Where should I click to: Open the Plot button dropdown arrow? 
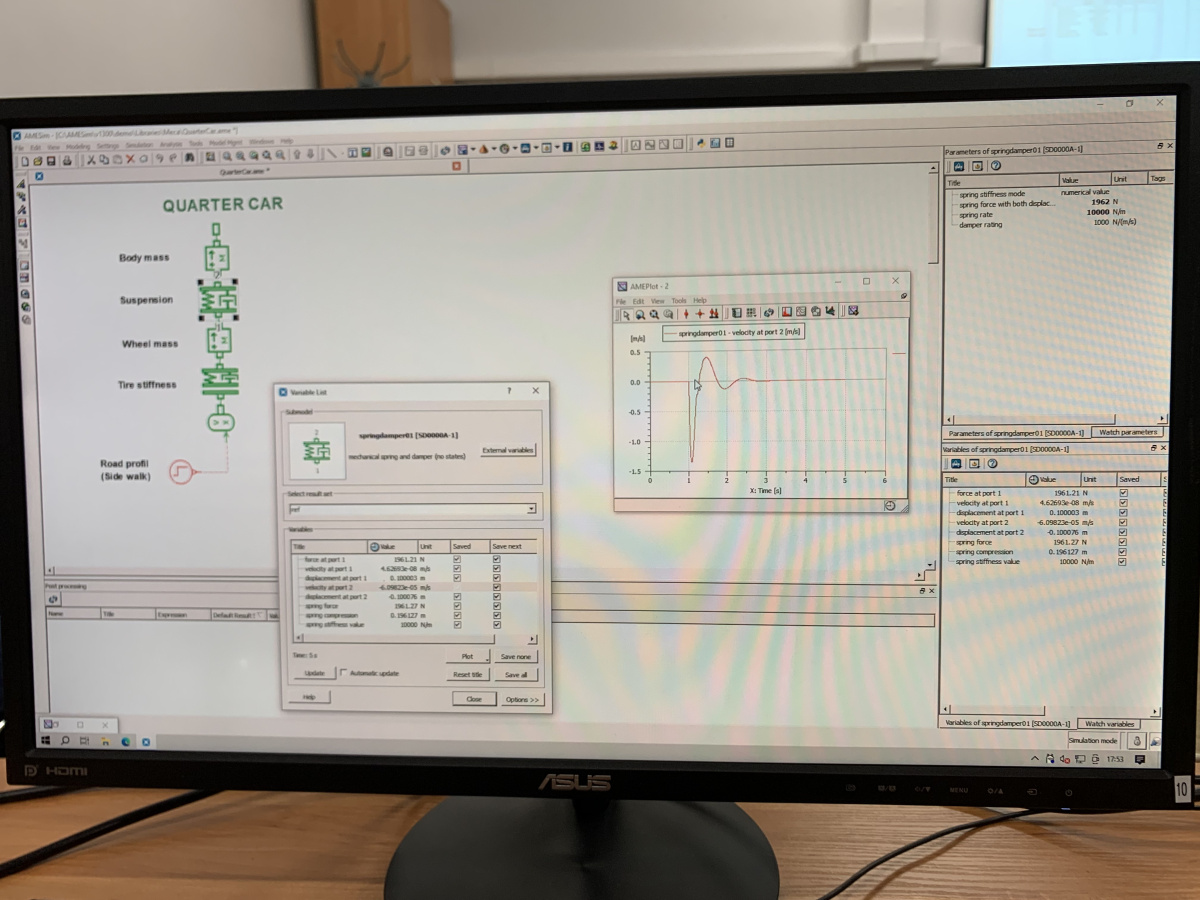point(487,657)
